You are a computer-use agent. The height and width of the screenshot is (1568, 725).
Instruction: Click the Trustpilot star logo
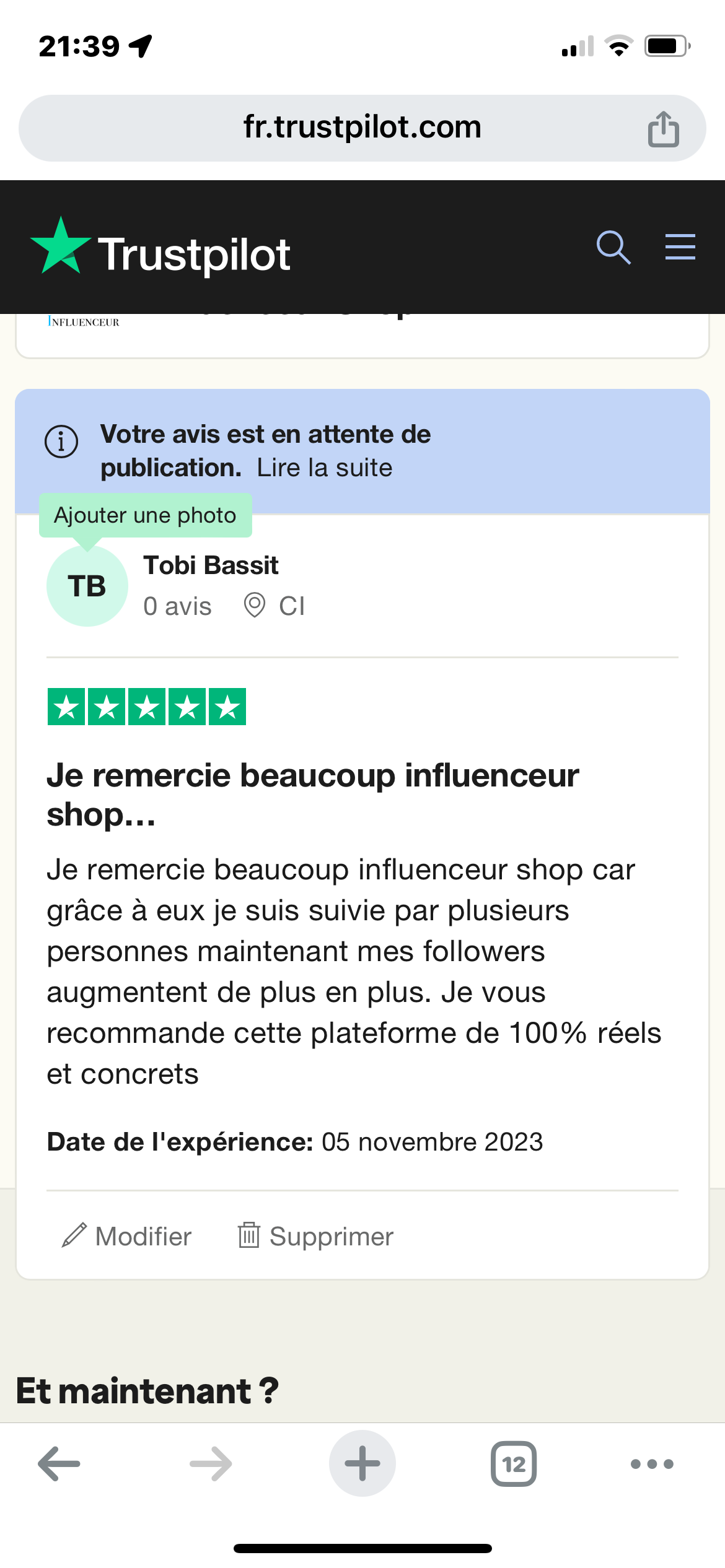[x=61, y=248]
